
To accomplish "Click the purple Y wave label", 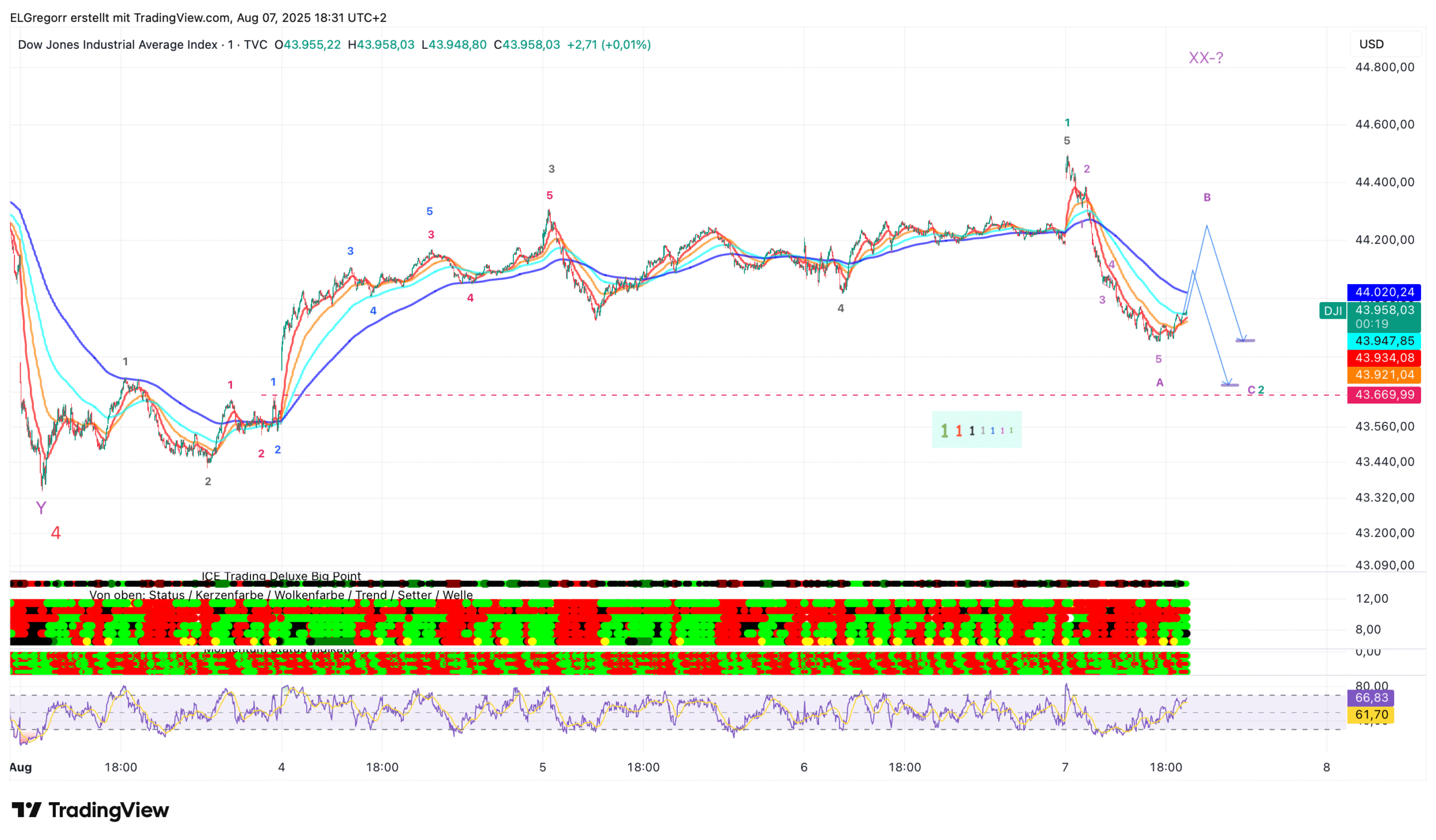I will click(41, 508).
